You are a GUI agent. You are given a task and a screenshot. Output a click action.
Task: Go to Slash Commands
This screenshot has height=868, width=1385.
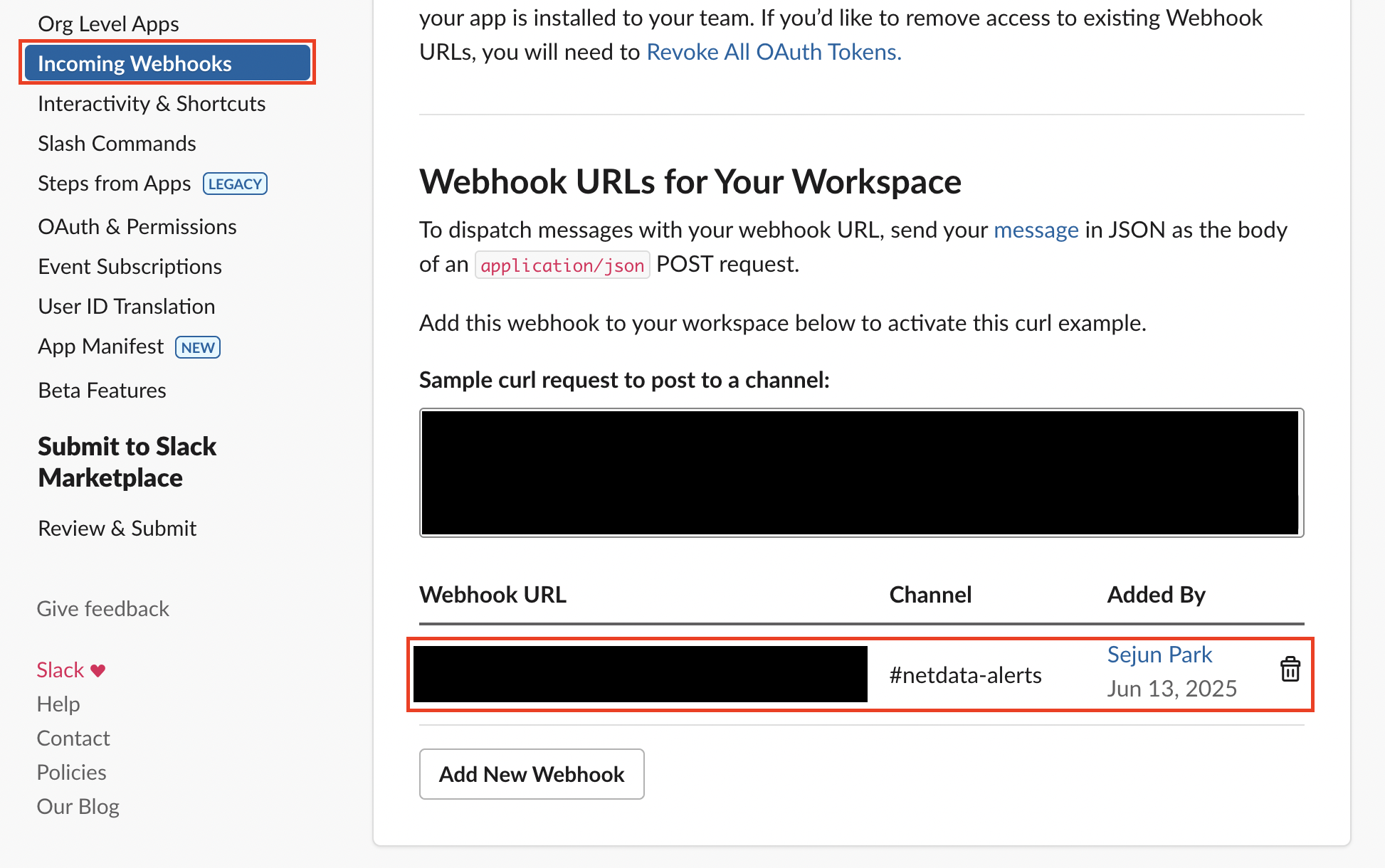(117, 143)
